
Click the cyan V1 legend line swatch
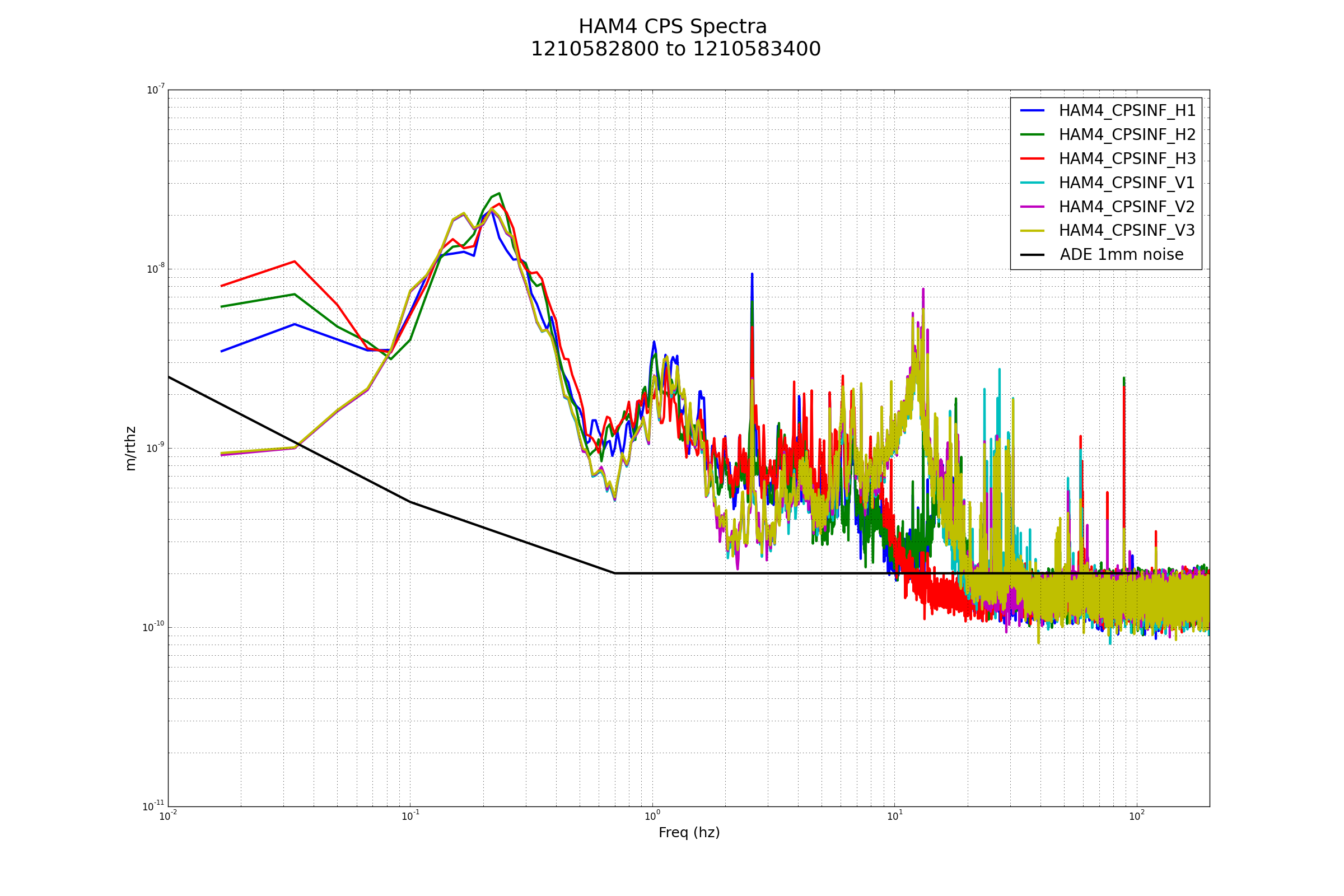1032,183
